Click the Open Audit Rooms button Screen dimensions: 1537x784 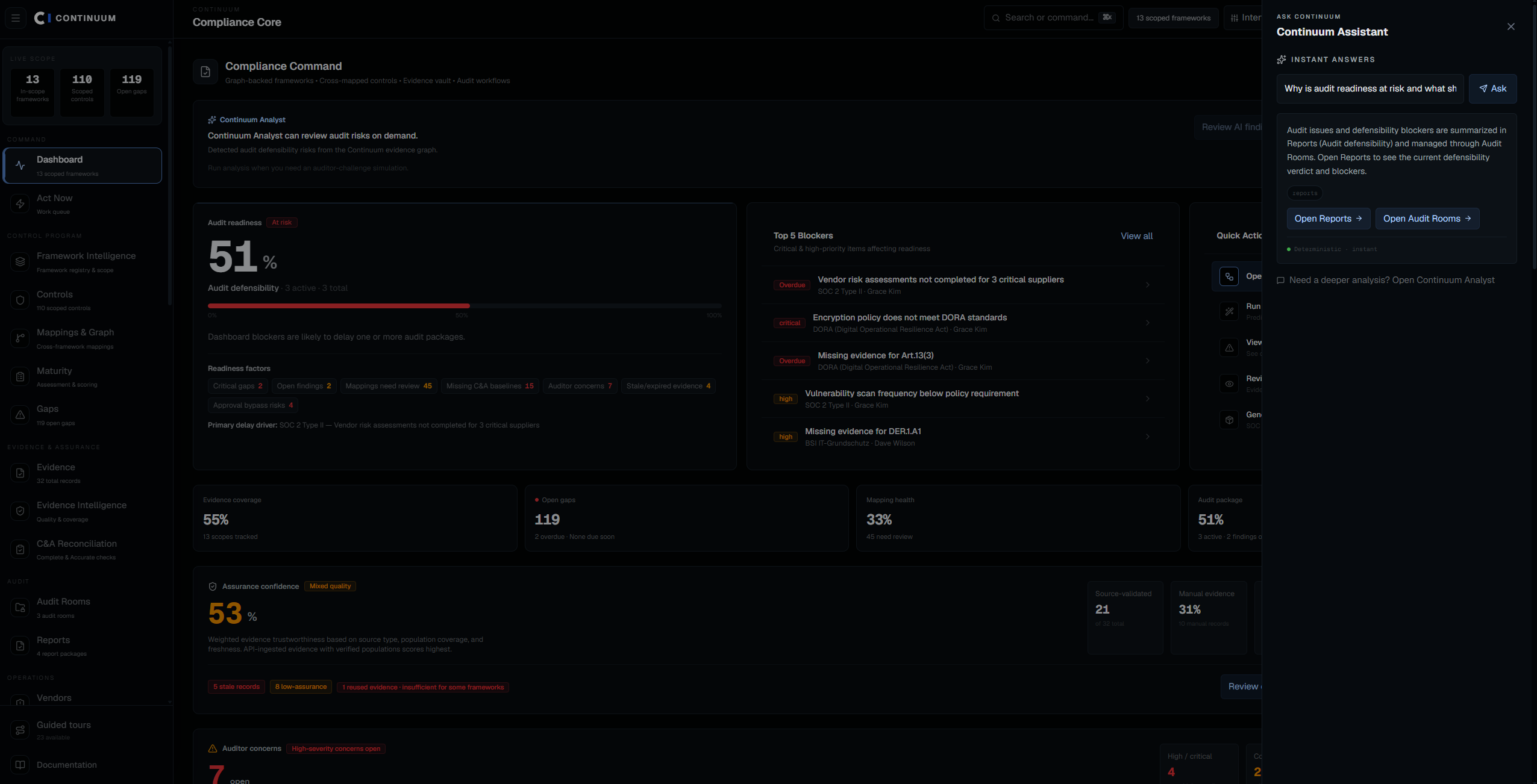[1427, 219]
